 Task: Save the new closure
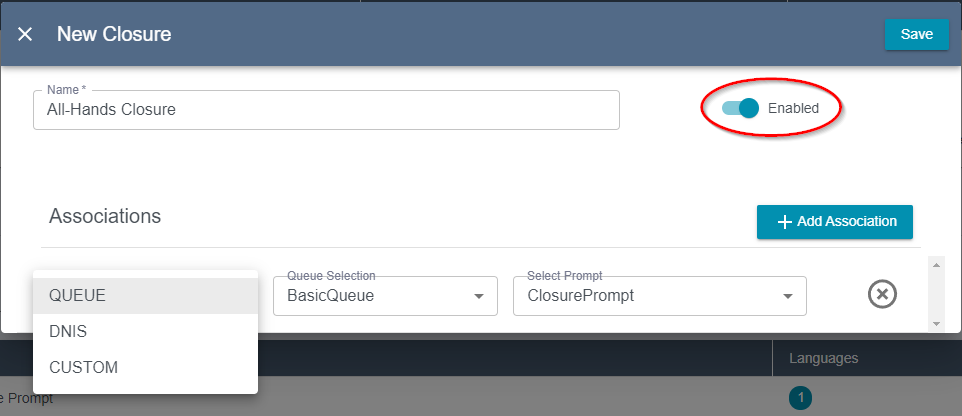coord(917,34)
